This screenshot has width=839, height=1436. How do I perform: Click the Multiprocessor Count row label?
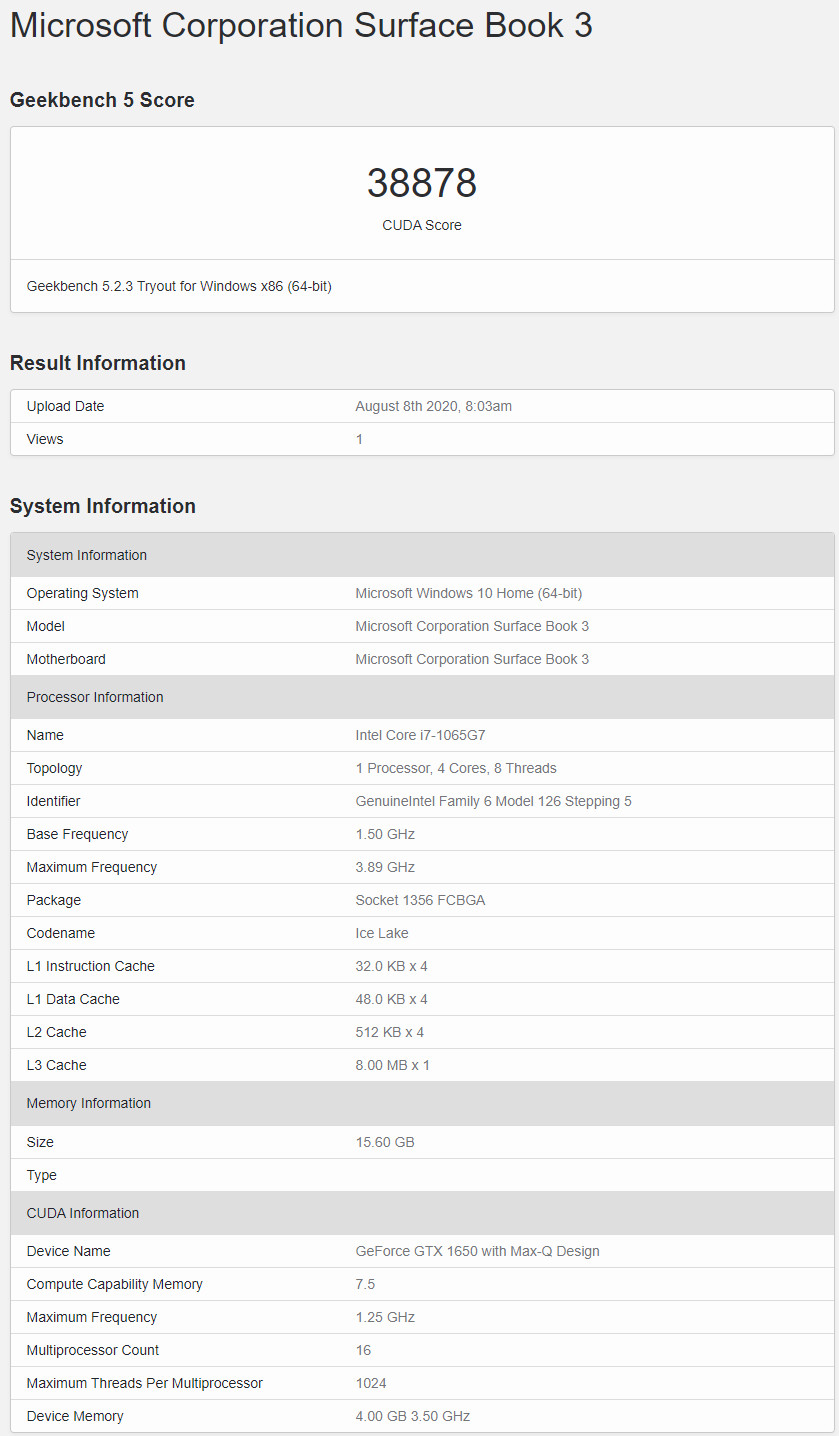93,1350
